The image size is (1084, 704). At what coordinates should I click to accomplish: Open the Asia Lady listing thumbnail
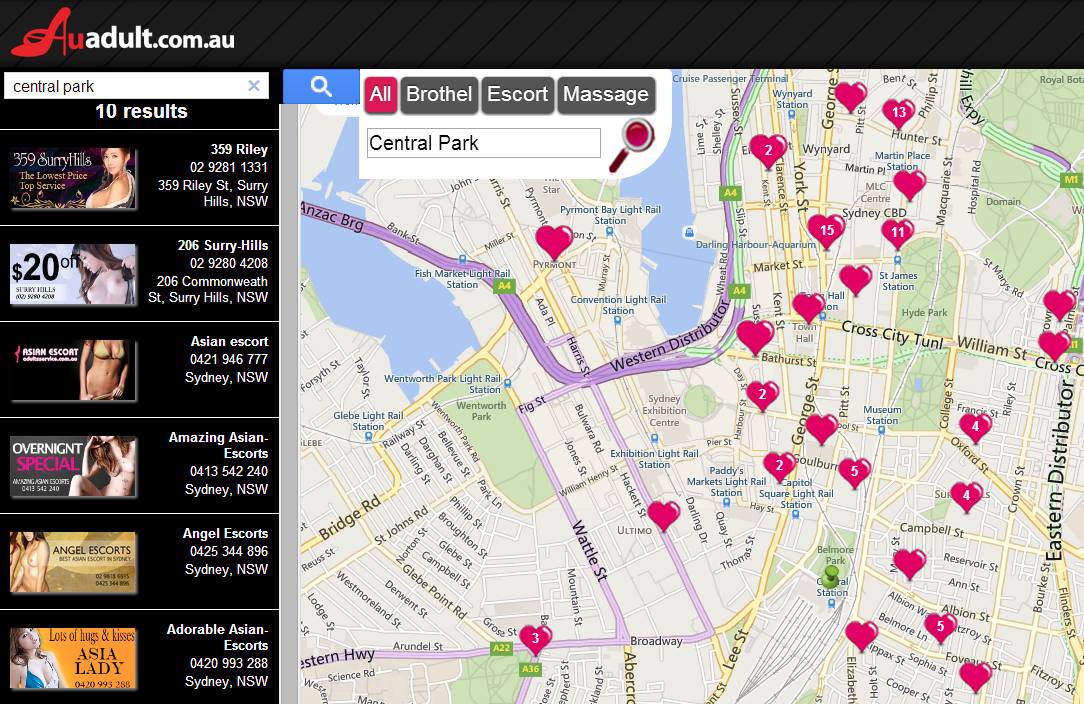(73, 658)
